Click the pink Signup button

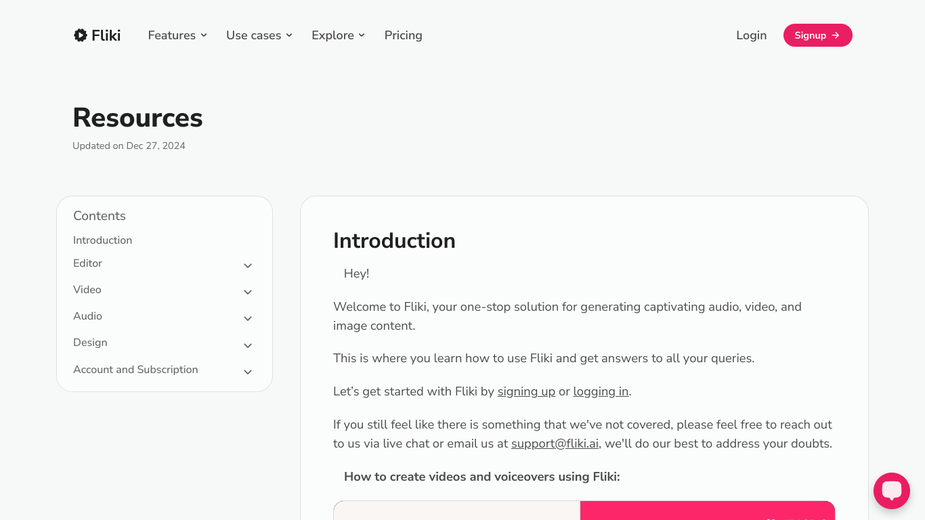pos(818,35)
